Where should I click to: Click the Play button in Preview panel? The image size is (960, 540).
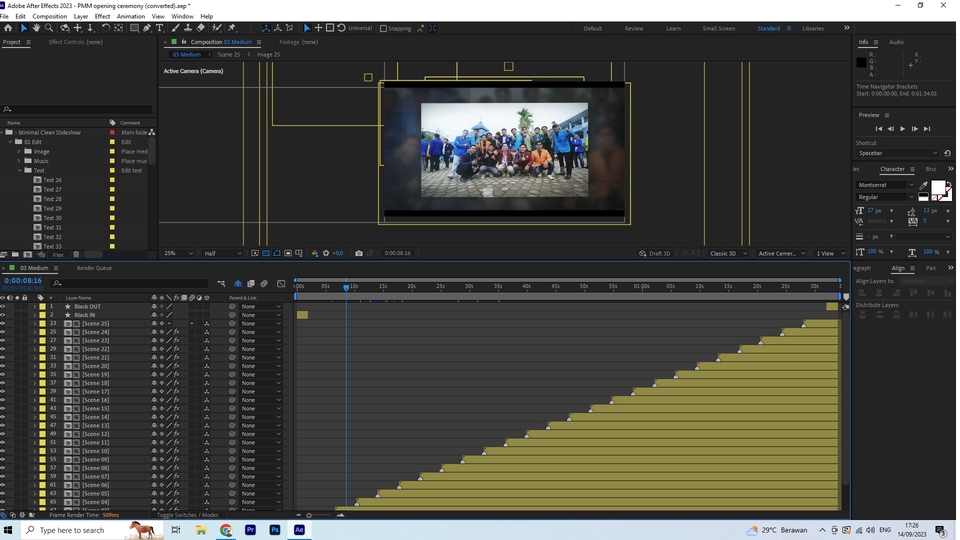pos(902,129)
